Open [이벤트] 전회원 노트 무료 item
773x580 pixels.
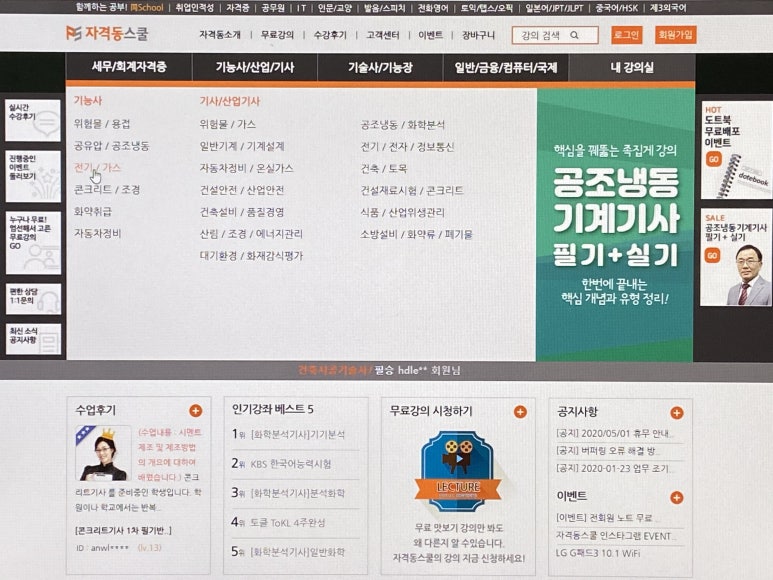click(x=606, y=518)
